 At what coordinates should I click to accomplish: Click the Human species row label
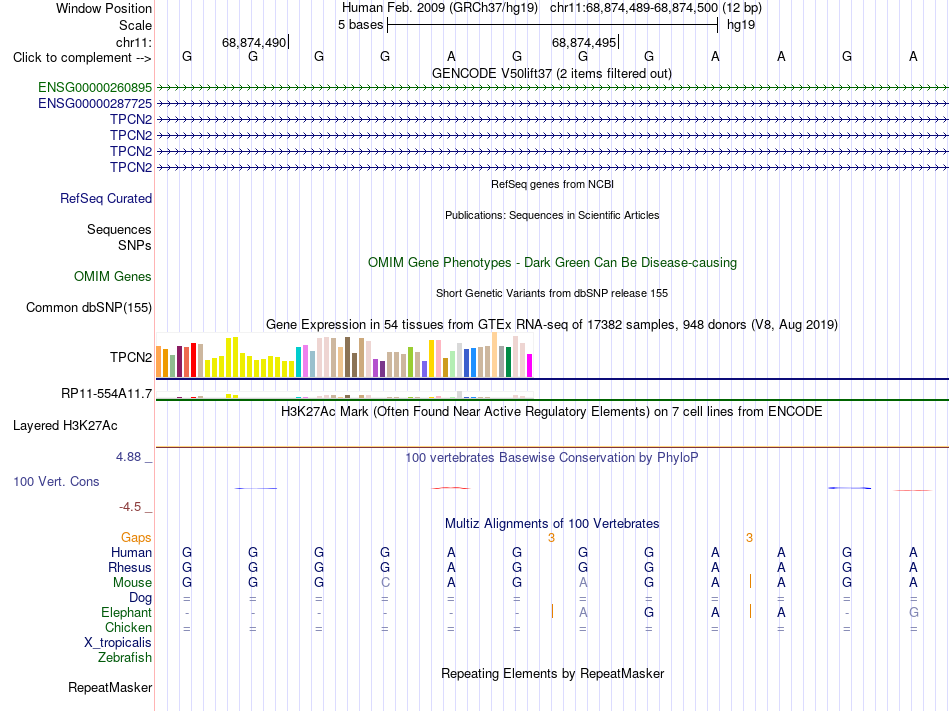pyautogui.click(x=131, y=552)
